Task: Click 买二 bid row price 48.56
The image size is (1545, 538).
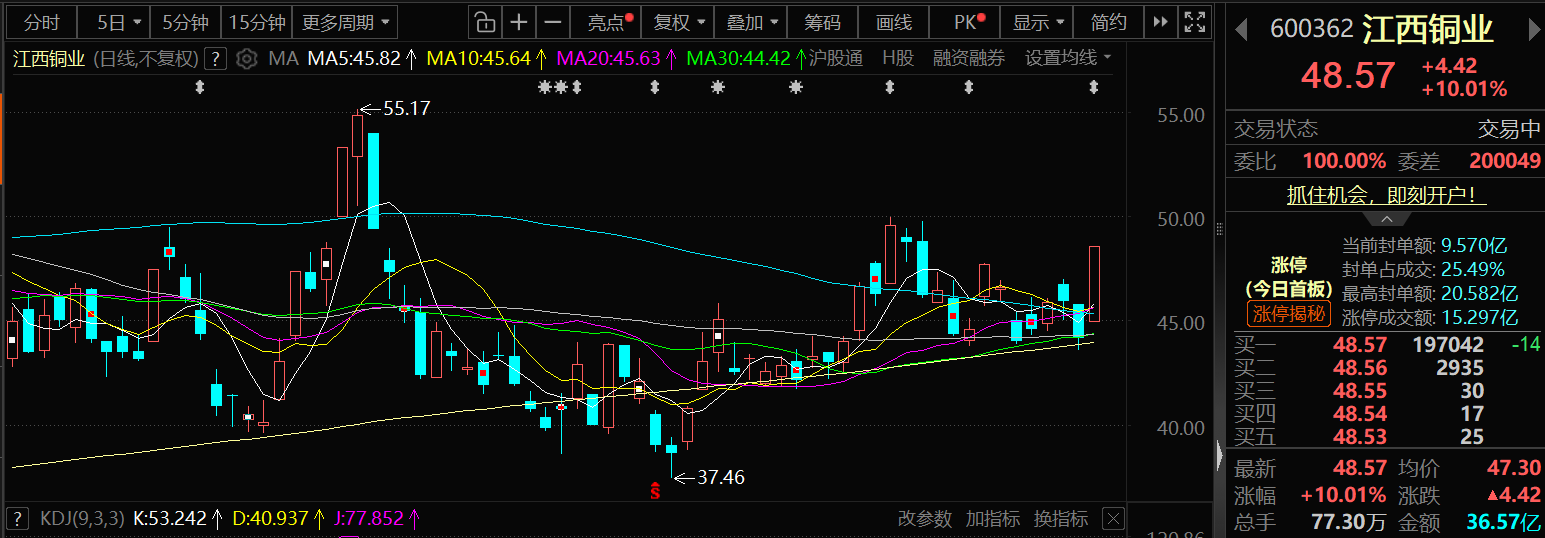Action: point(1361,368)
